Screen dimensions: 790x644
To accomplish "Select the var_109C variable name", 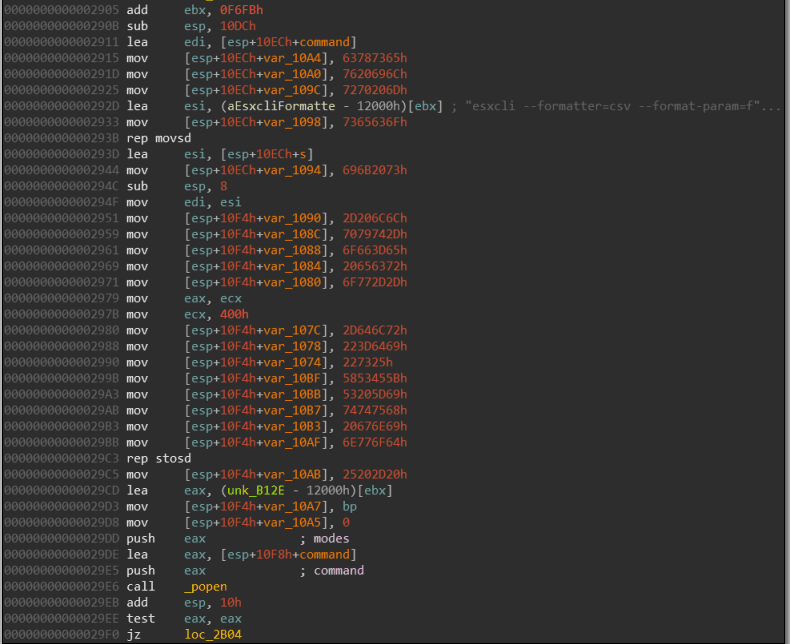I will 292,90.
